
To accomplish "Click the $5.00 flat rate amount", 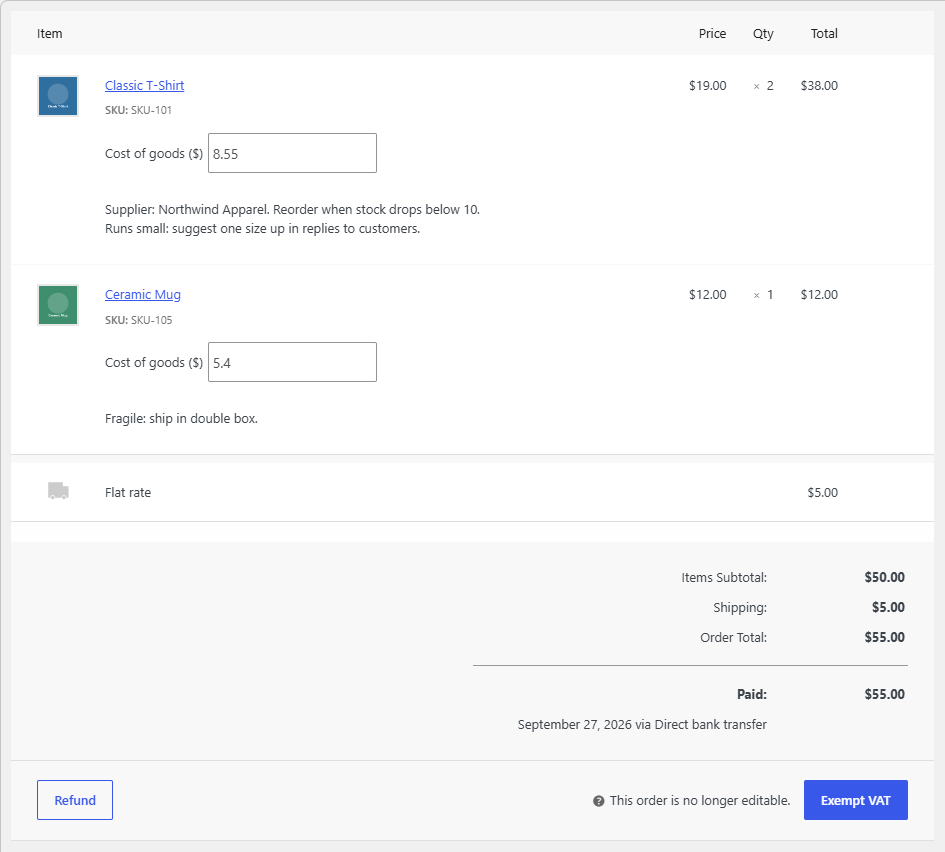I will coord(823,492).
